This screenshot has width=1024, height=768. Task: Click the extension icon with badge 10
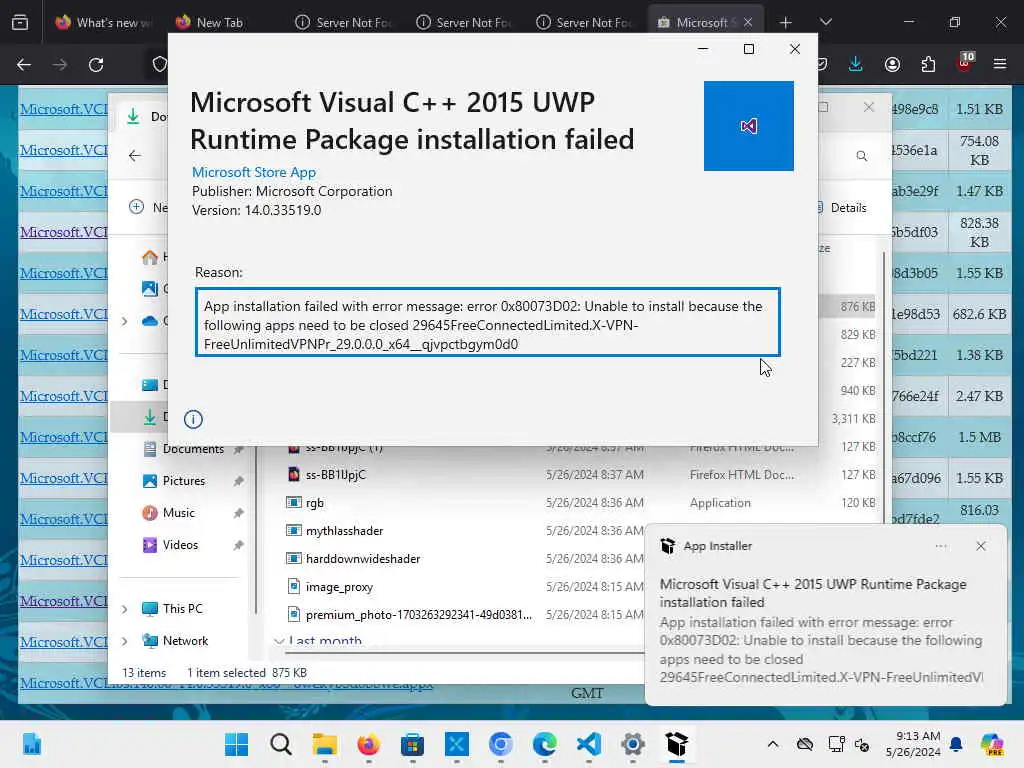point(965,62)
